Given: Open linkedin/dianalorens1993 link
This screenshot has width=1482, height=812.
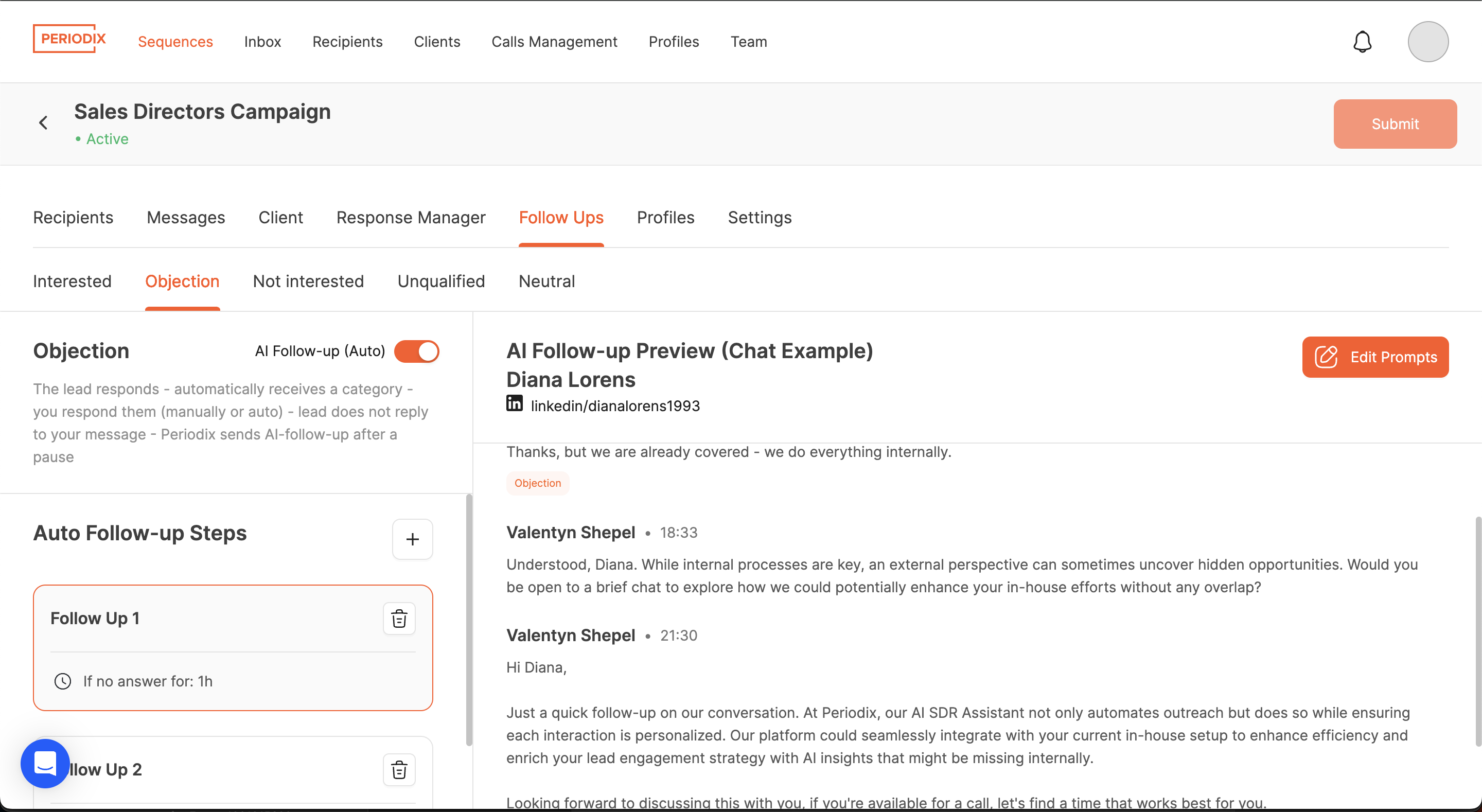Looking at the screenshot, I should coord(614,405).
